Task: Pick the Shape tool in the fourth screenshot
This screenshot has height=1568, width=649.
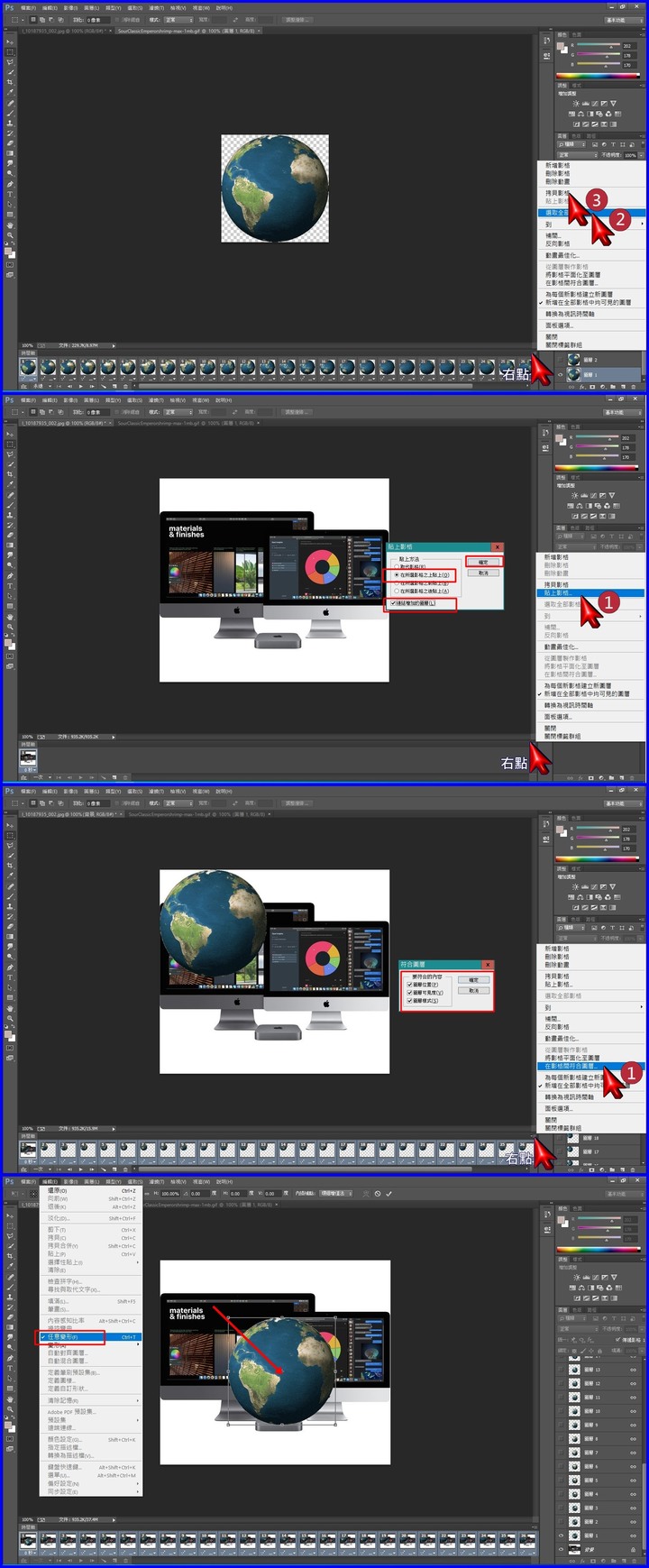Action: (x=10, y=1389)
